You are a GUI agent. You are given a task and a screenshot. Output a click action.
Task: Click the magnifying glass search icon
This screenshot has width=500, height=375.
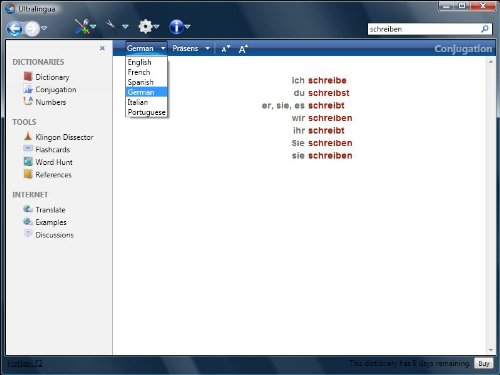pyautogui.click(x=485, y=29)
